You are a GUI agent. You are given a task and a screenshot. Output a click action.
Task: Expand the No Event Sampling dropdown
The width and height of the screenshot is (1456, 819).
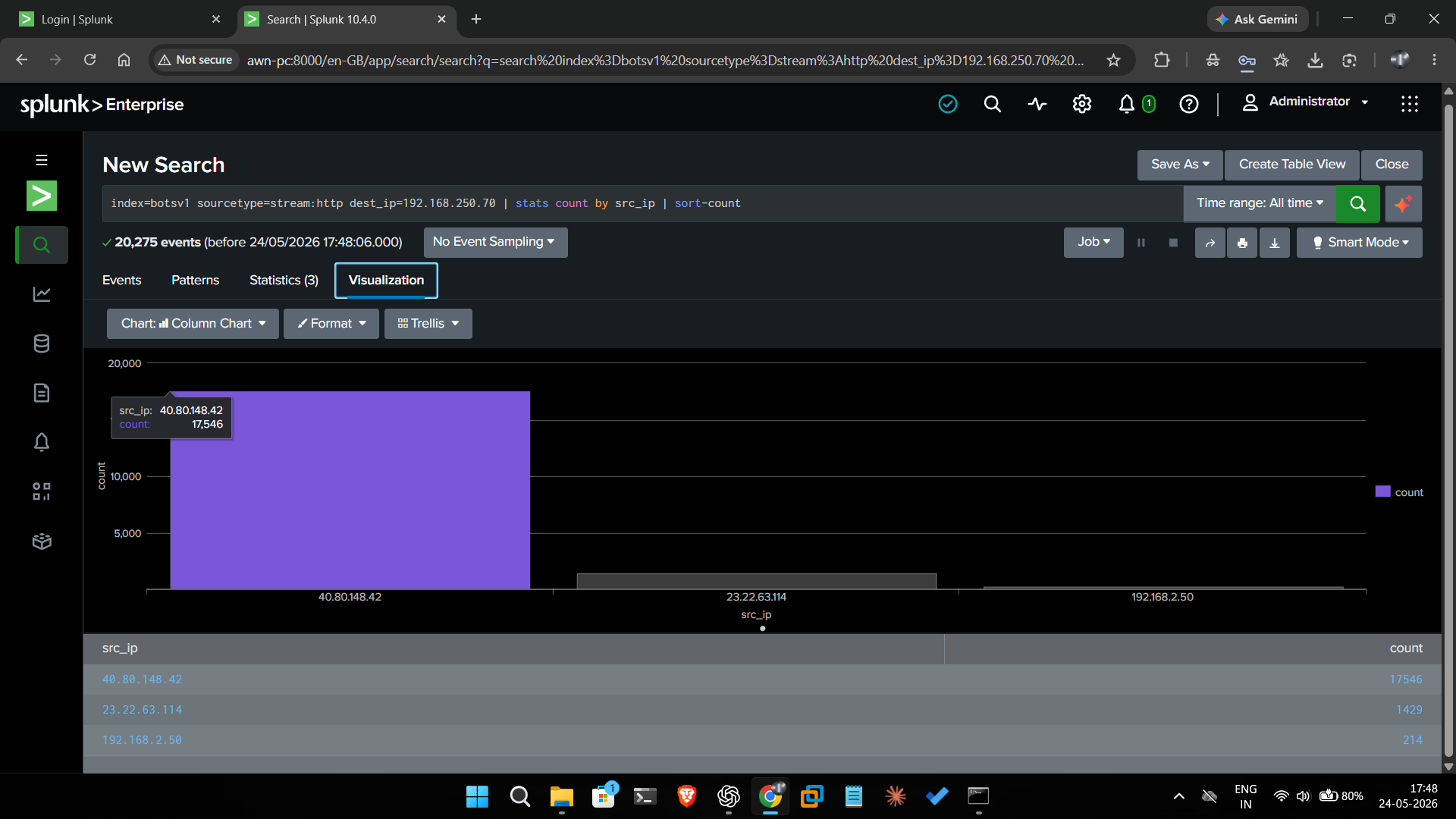point(494,242)
